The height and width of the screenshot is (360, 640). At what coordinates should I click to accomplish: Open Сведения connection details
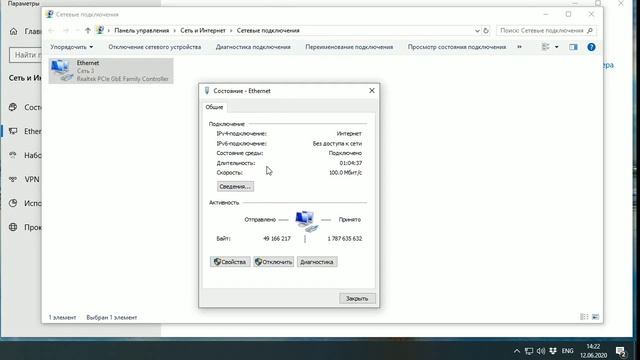[235, 187]
